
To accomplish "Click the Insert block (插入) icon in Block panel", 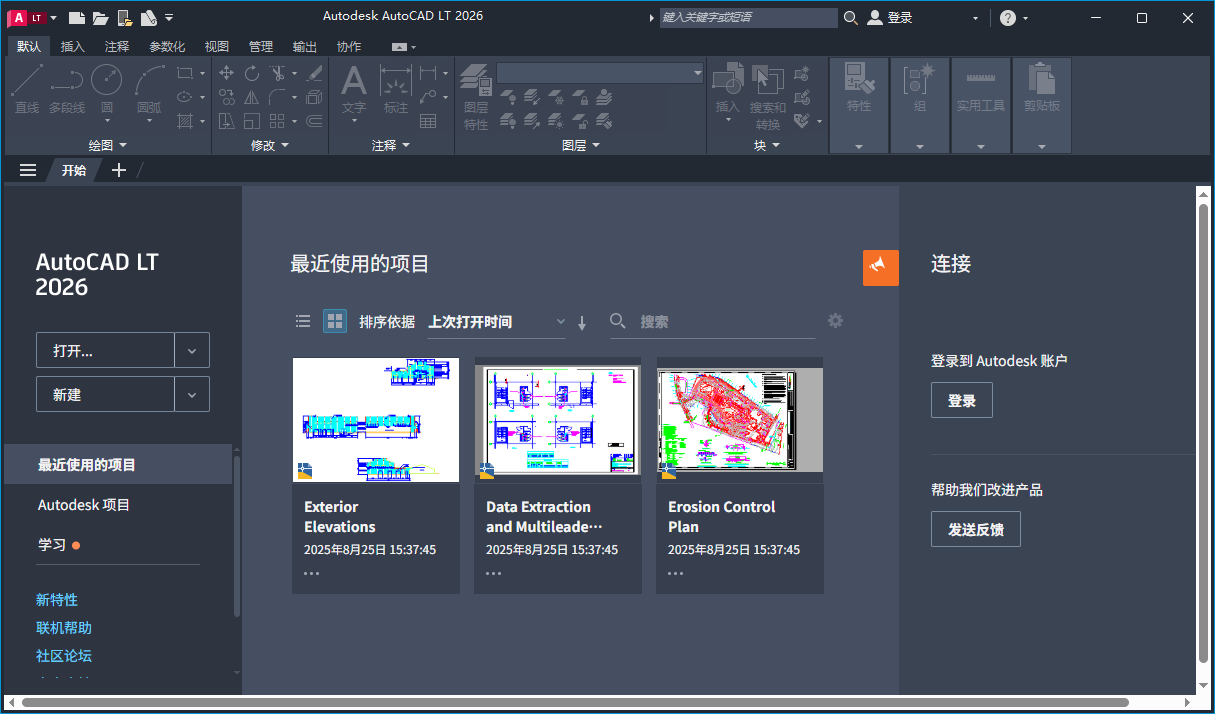I will (727, 80).
